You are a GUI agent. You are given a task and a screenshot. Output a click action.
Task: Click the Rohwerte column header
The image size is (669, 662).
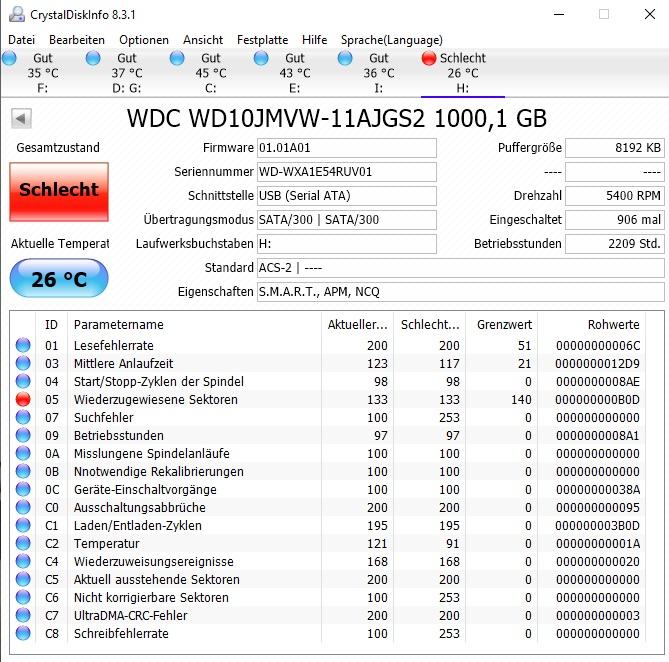pos(591,325)
